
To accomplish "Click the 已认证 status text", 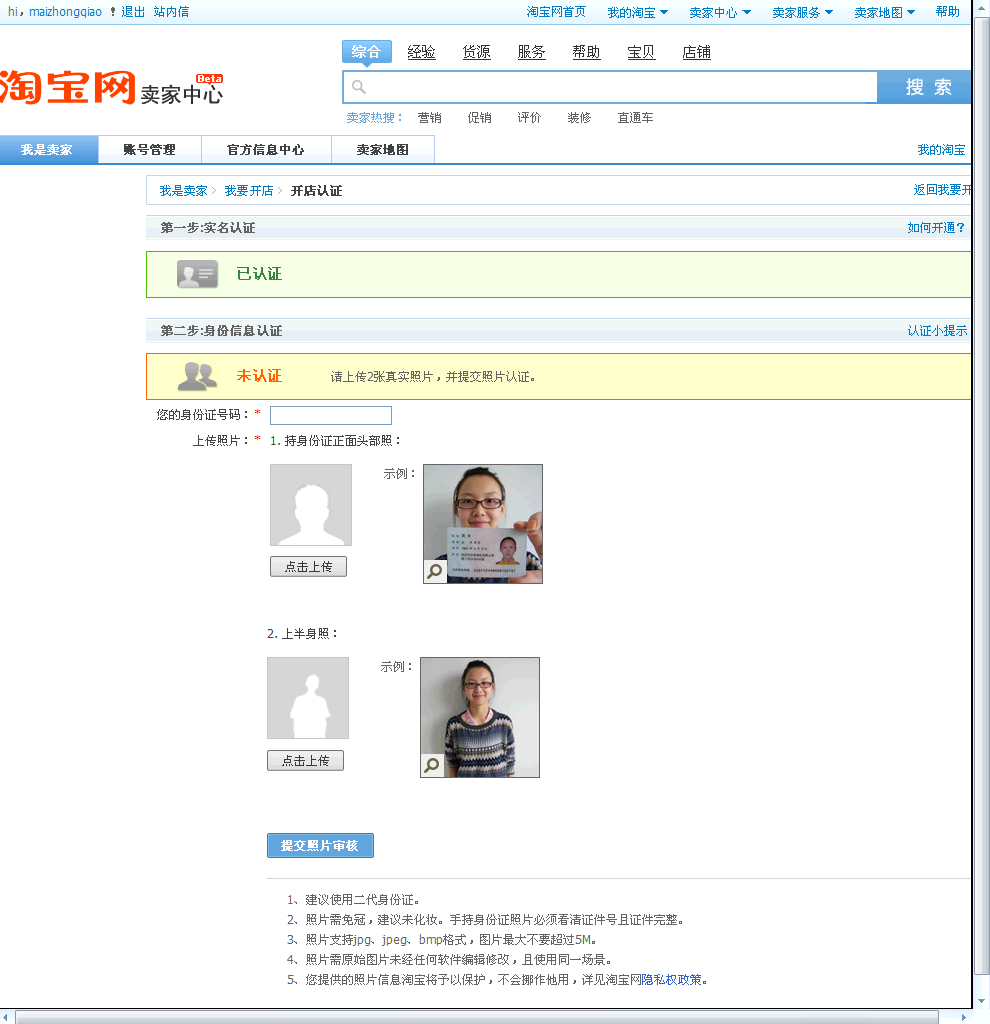I will (x=259, y=274).
